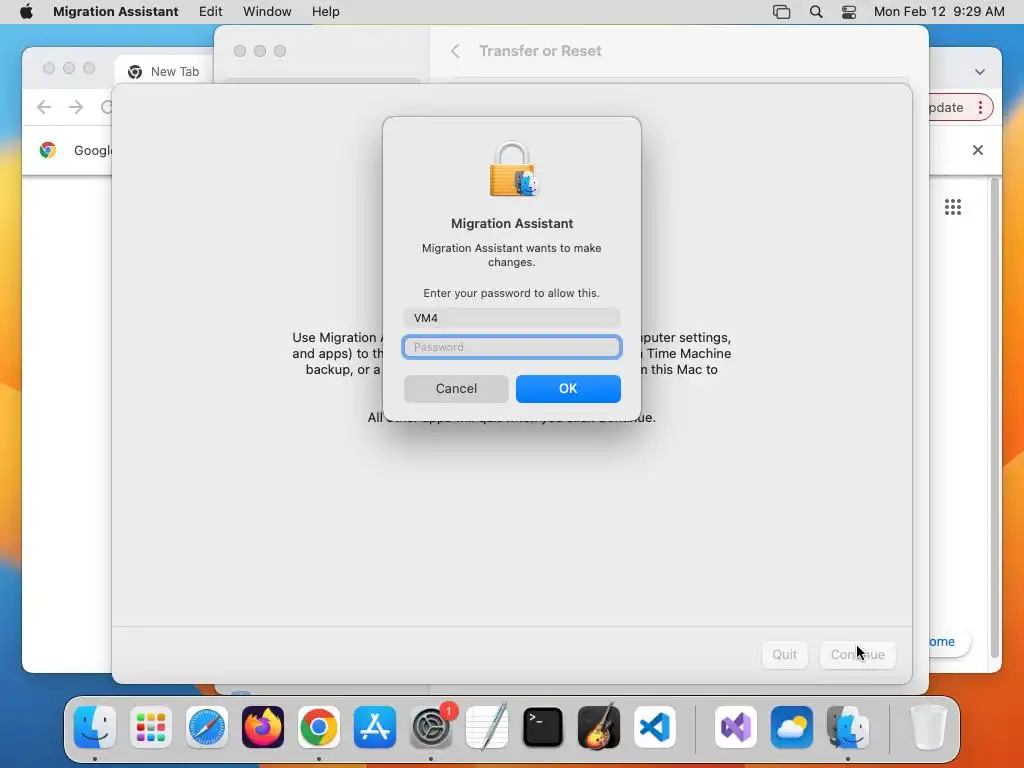Open Finder from the Dock
This screenshot has height=768, width=1024.
[95, 727]
